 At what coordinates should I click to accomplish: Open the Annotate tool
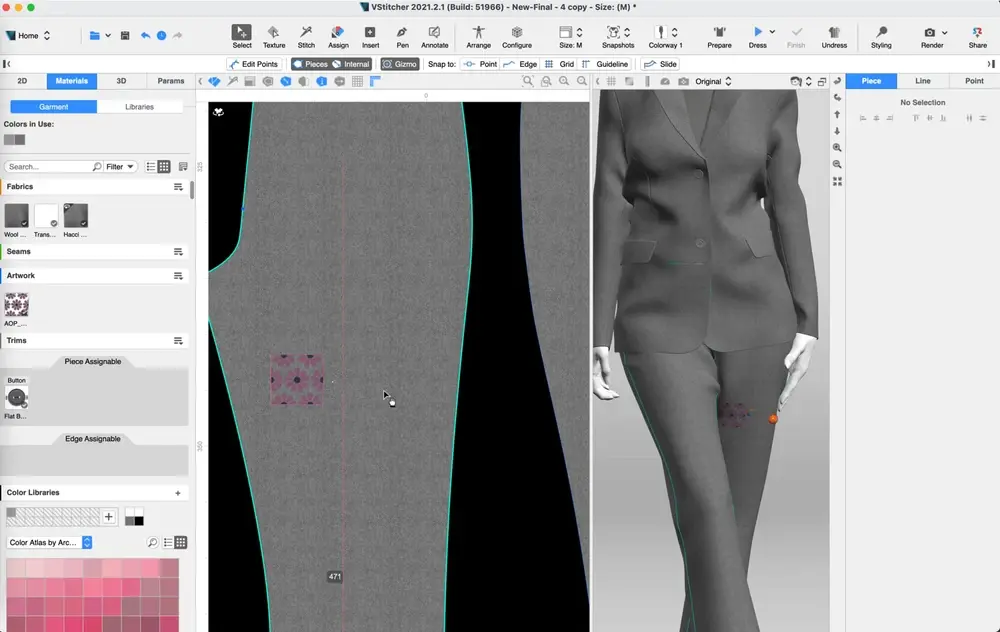point(435,37)
